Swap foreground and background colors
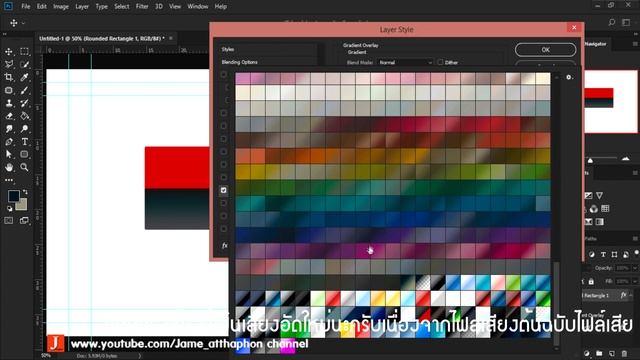The width and height of the screenshot is (640, 360). tap(25, 191)
